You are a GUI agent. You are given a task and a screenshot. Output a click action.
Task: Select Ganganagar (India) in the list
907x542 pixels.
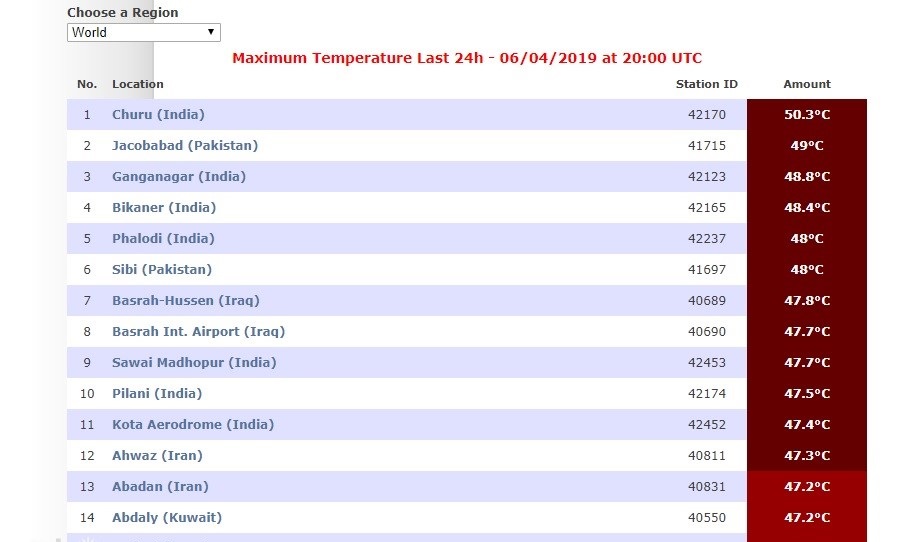pos(178,177)
